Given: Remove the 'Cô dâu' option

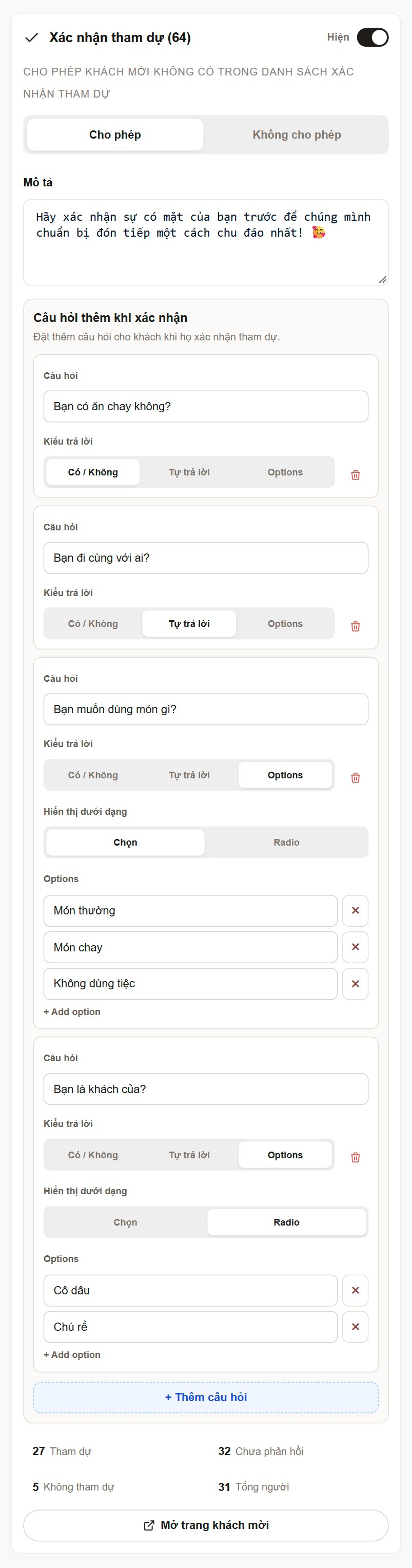Looking at the screenshot, I should tap(356, 1290).
